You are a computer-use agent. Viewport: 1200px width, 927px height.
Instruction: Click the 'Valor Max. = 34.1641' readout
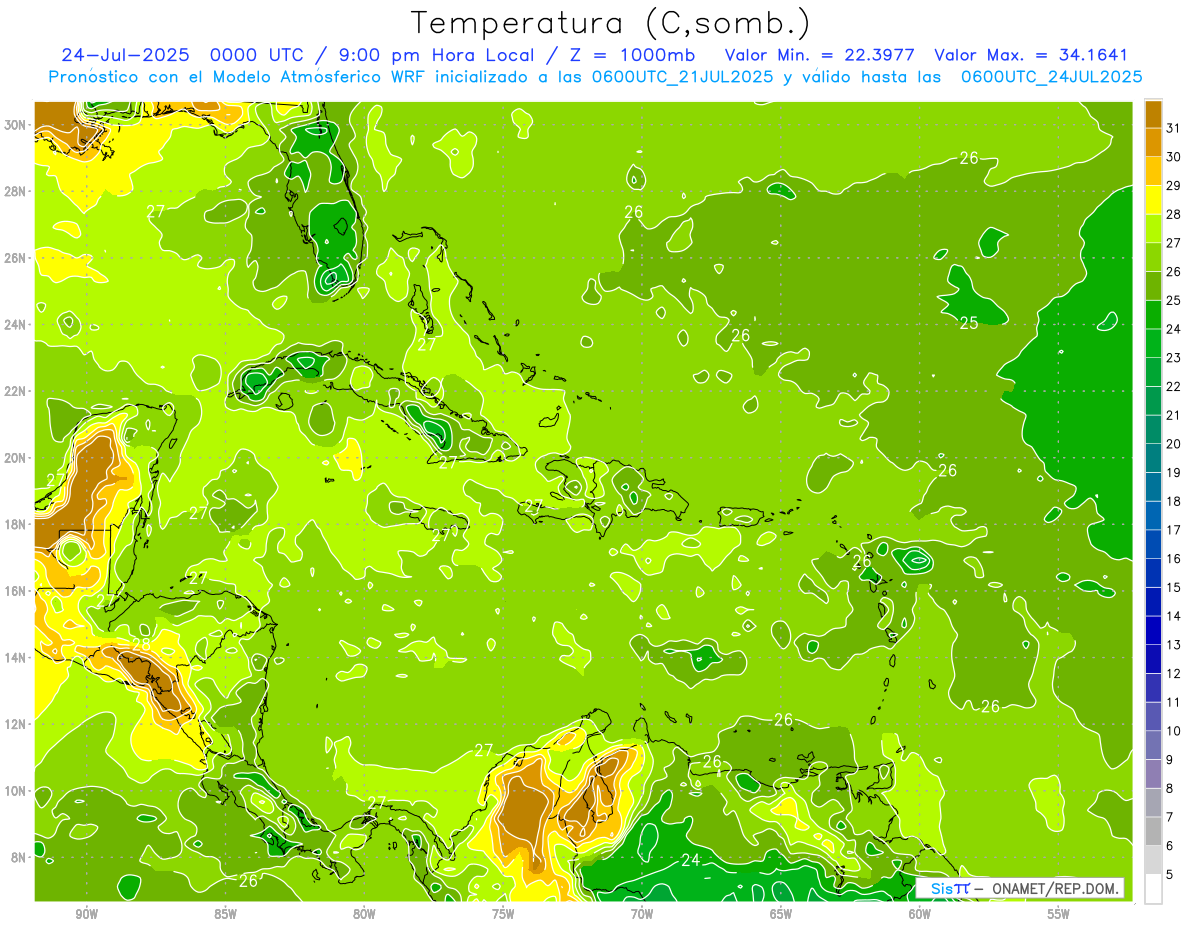1031,55
